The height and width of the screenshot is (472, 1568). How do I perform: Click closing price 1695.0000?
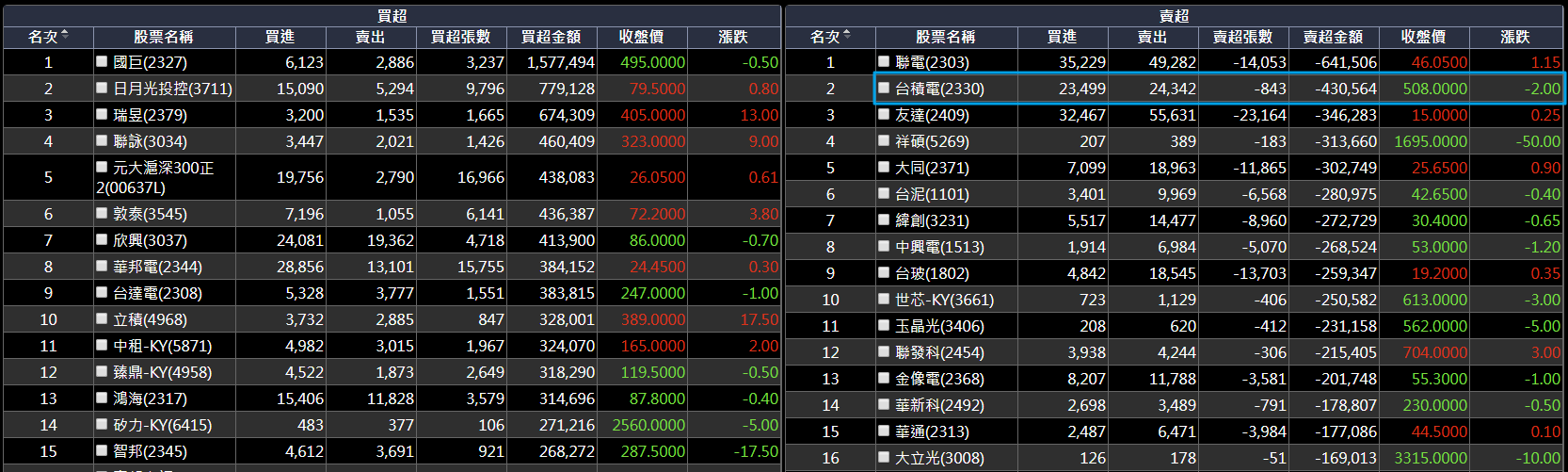(1431, 141)
